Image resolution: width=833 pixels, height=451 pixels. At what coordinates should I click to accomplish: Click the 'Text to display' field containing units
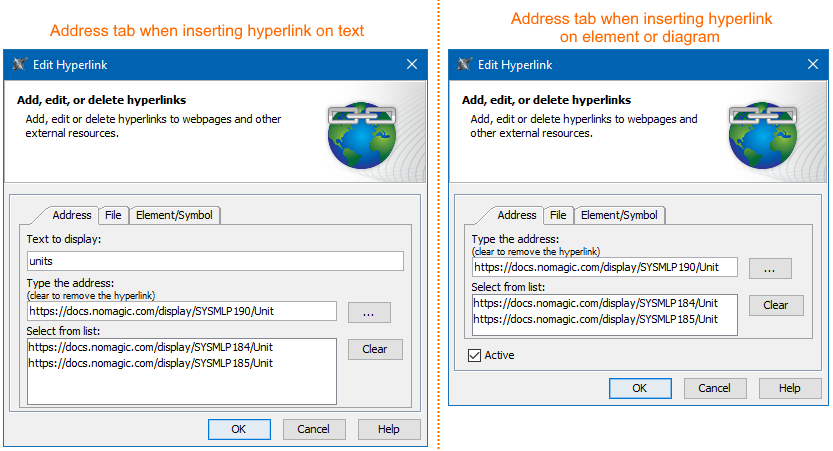coord(215,261)
